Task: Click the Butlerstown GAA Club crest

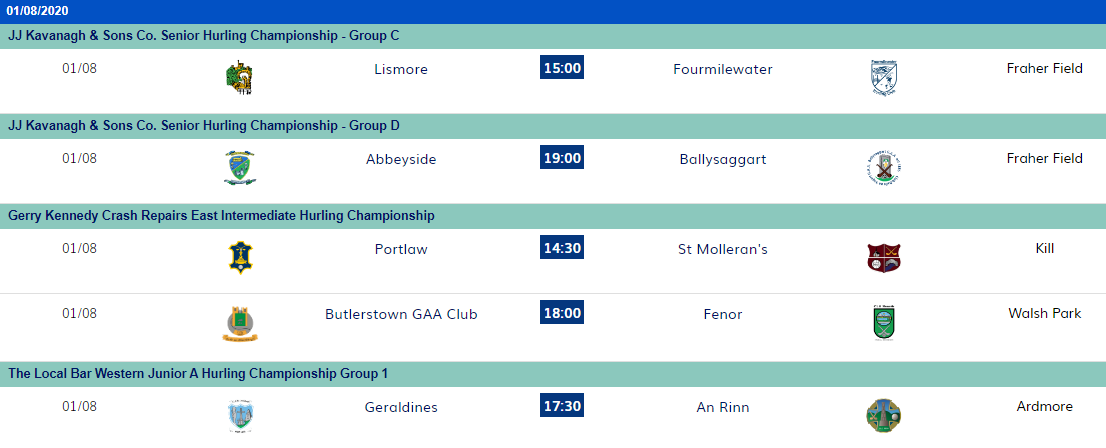Action: [239, 323]
